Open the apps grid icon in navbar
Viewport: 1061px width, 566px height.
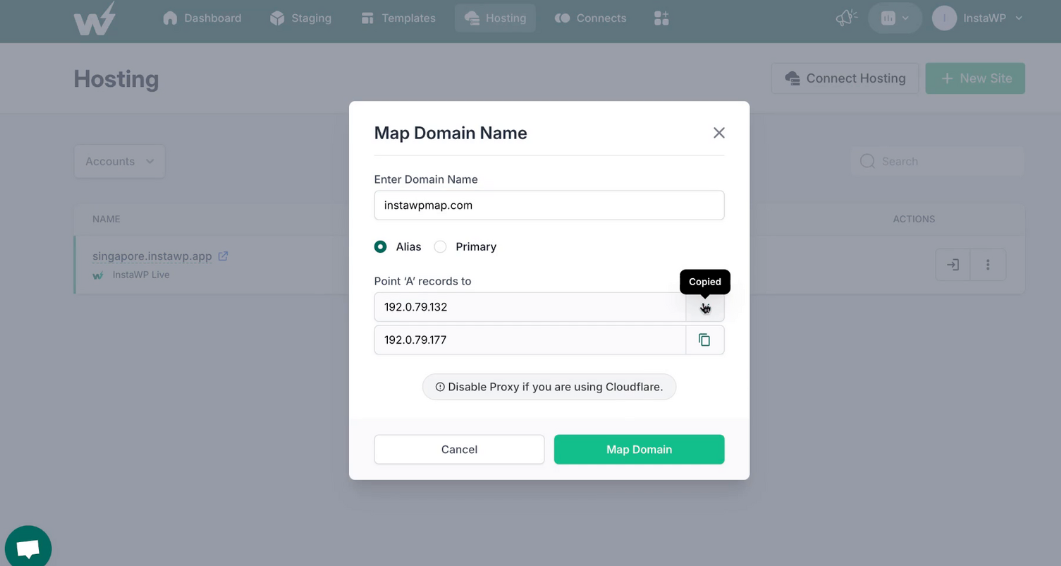point(662,18)
